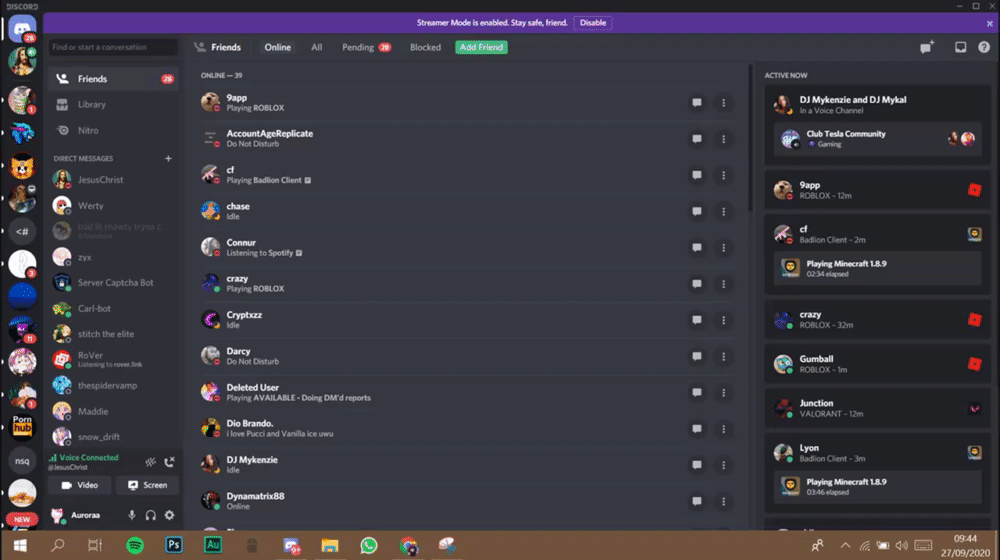Disable Streamer Mode

click(592, 22)
